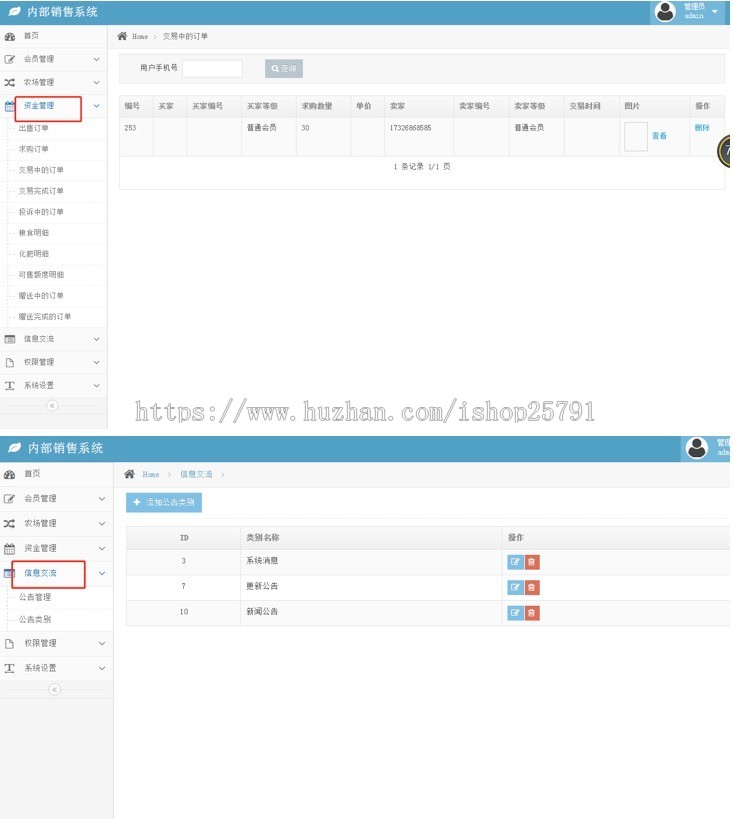Edit the 更新公告 category

pos(515,588)
